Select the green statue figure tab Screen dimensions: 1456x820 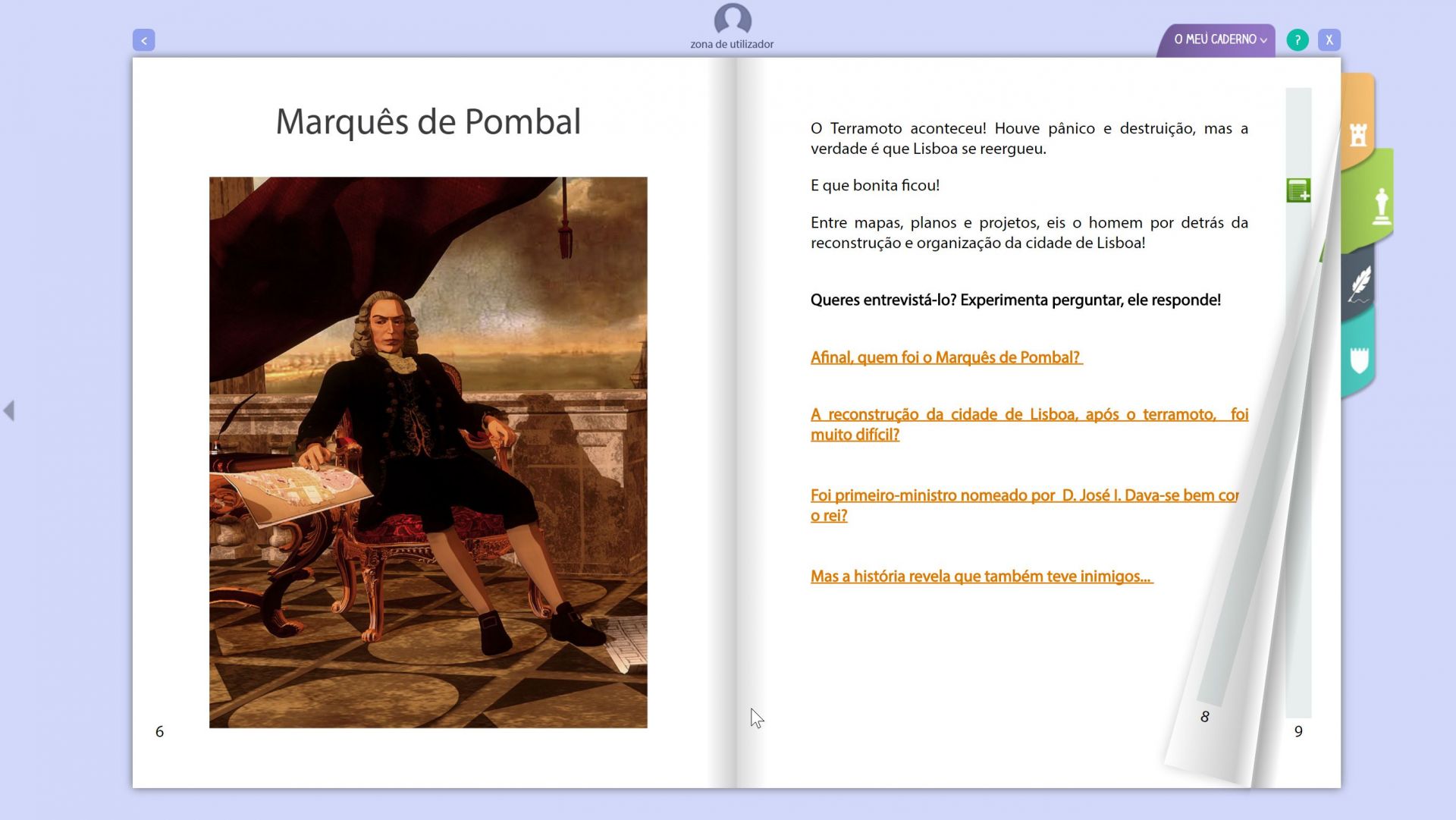[1381, 206]
